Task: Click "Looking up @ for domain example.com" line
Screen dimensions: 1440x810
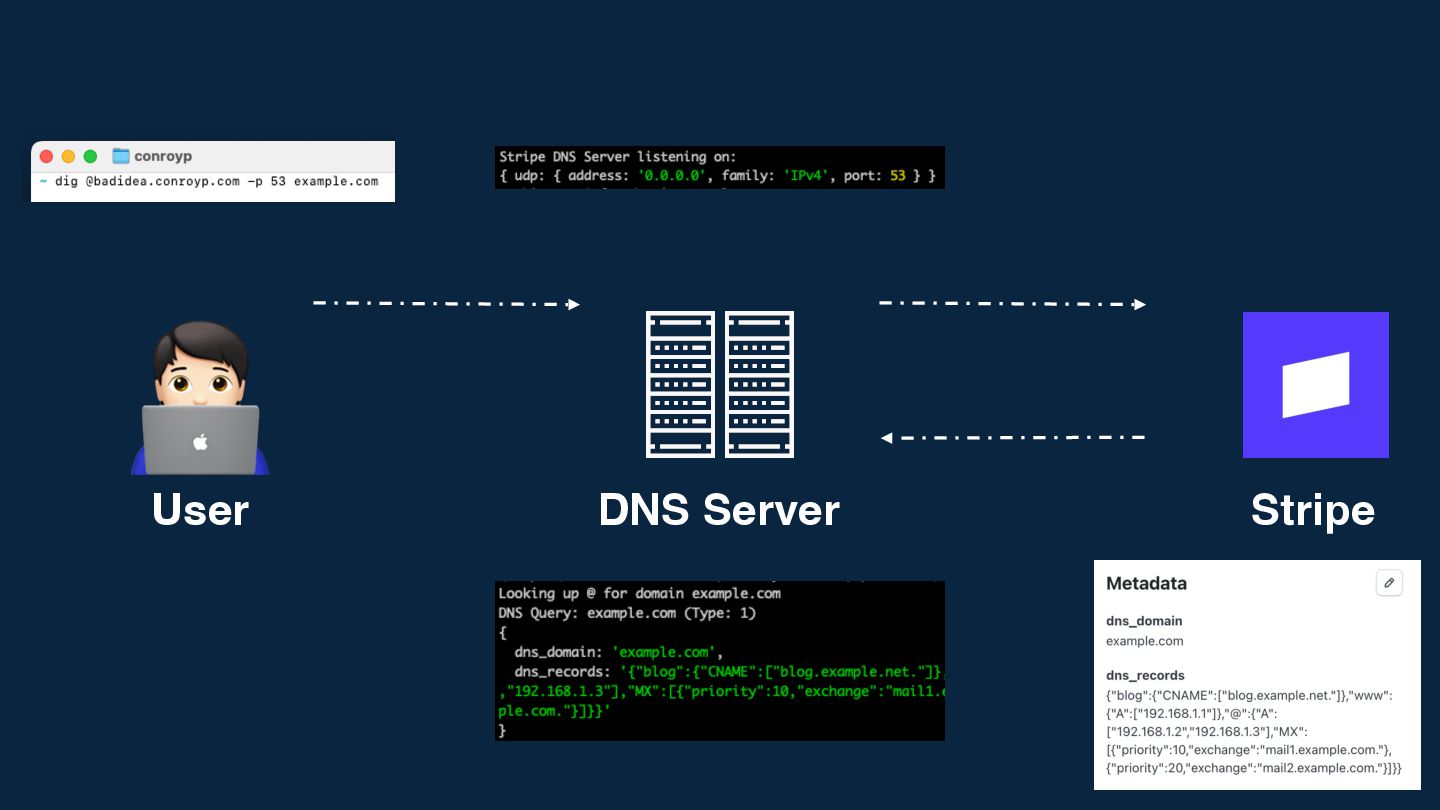Action: [639, 593]
